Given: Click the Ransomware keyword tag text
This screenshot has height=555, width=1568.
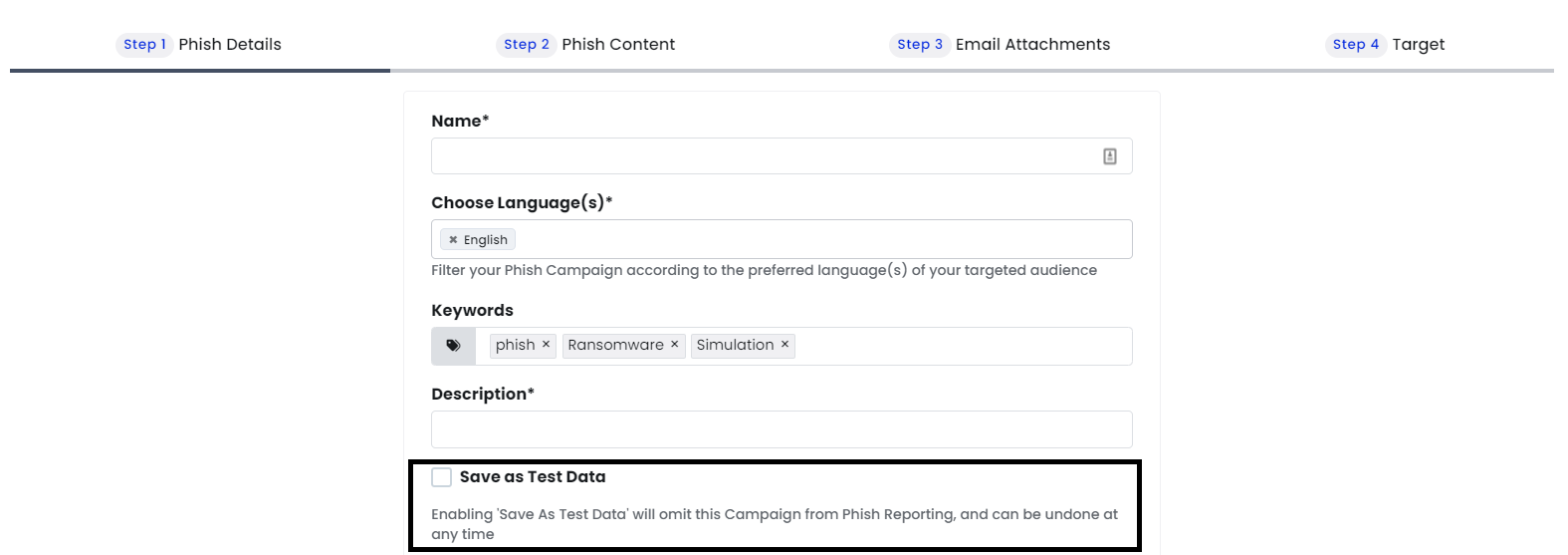Looking at the screenshot, I should pos(615,345).
